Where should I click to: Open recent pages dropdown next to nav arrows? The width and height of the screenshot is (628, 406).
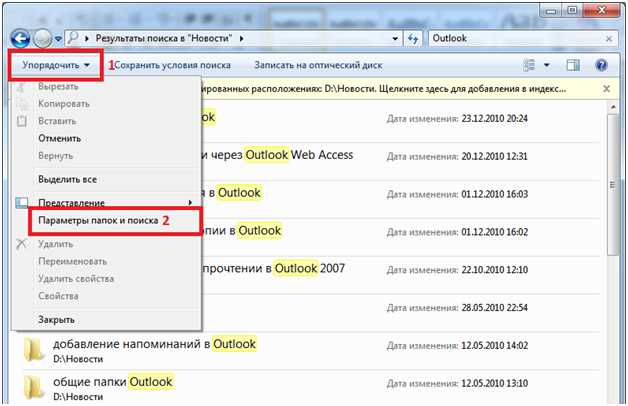(58, 39)
